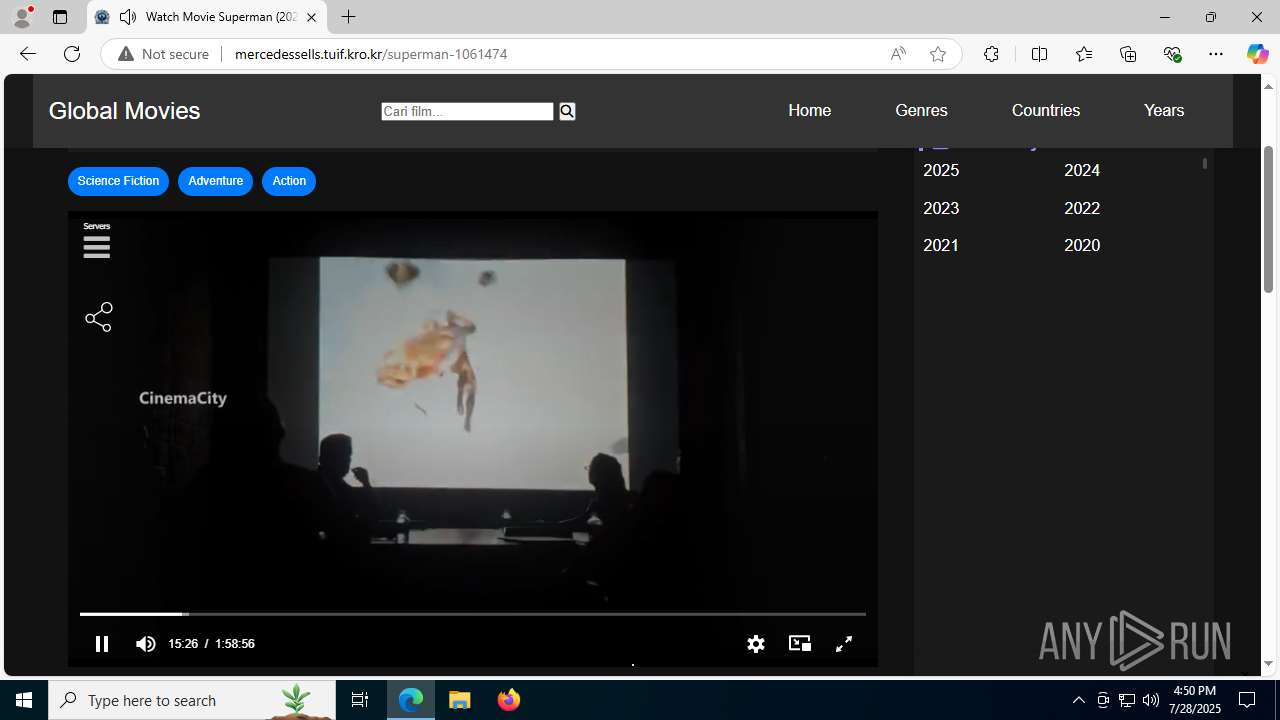The width and height of the screenshot is (1280, 720).
Task: Open the Windows notification center
Action: point(1248,700)
